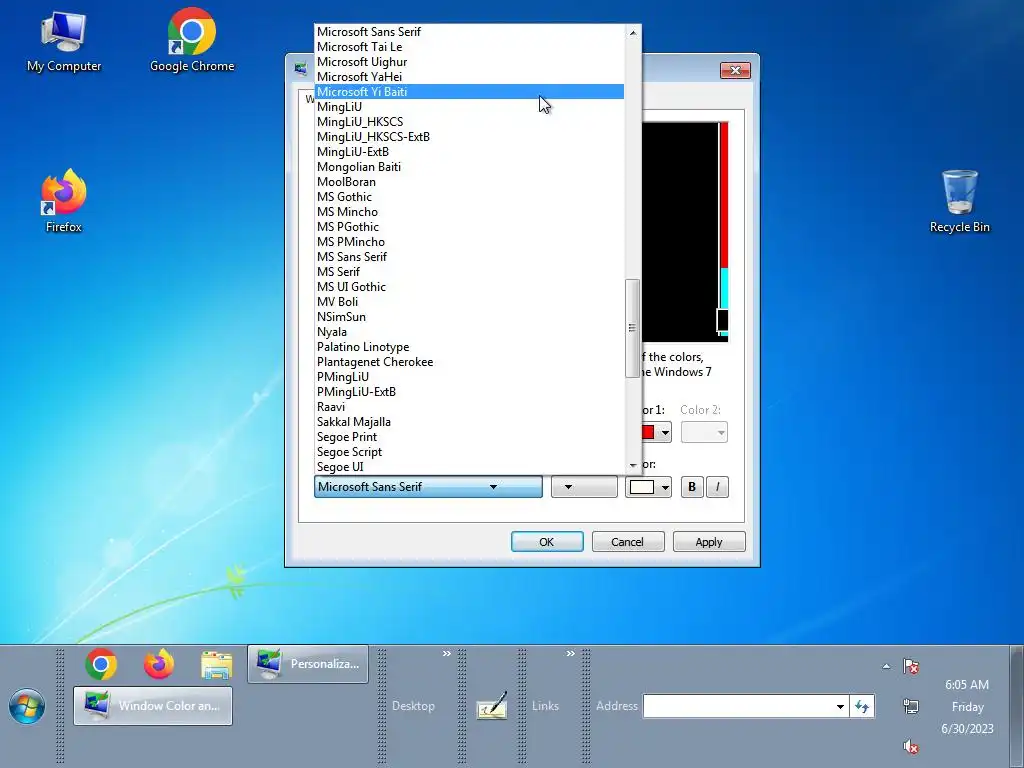Switch to the Personalization taskbar window

coord(308,664)
